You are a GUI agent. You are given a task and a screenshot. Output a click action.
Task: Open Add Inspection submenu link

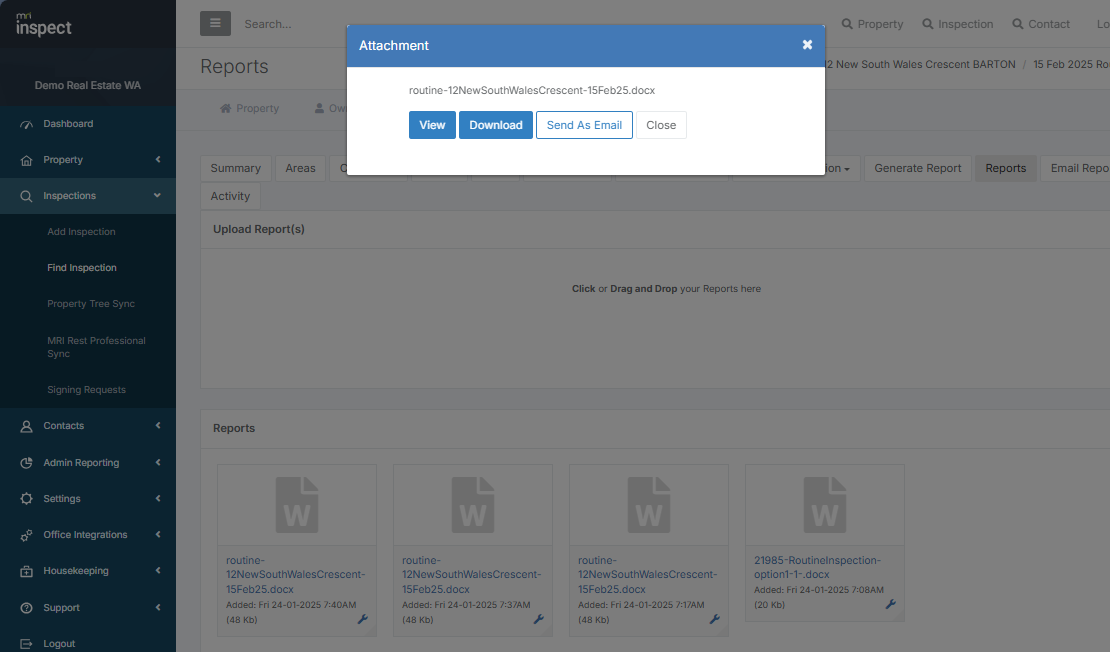[x=81, y=231]
